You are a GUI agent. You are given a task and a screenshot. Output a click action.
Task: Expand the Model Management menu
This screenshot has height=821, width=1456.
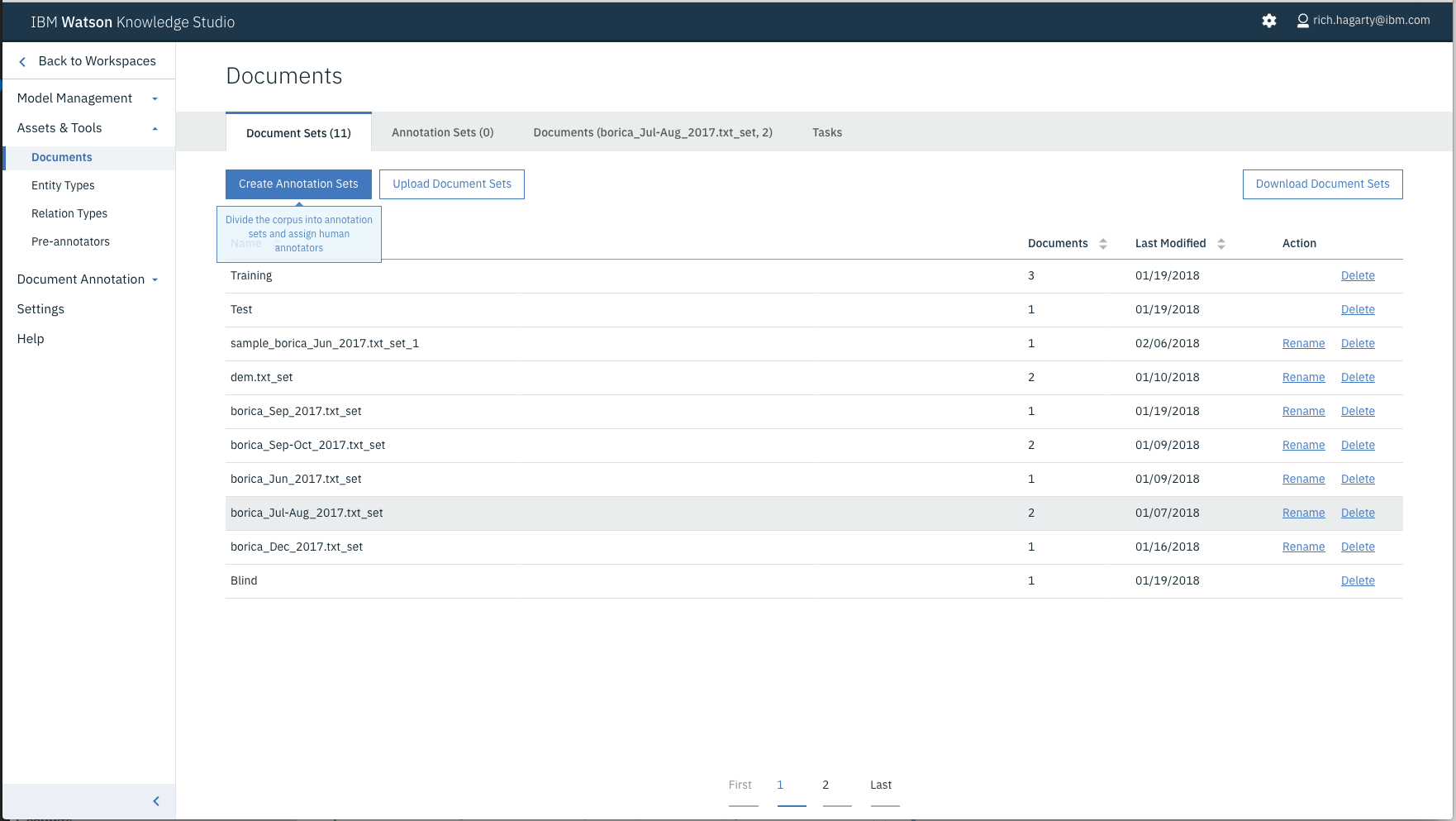click(x=88, y=98)
